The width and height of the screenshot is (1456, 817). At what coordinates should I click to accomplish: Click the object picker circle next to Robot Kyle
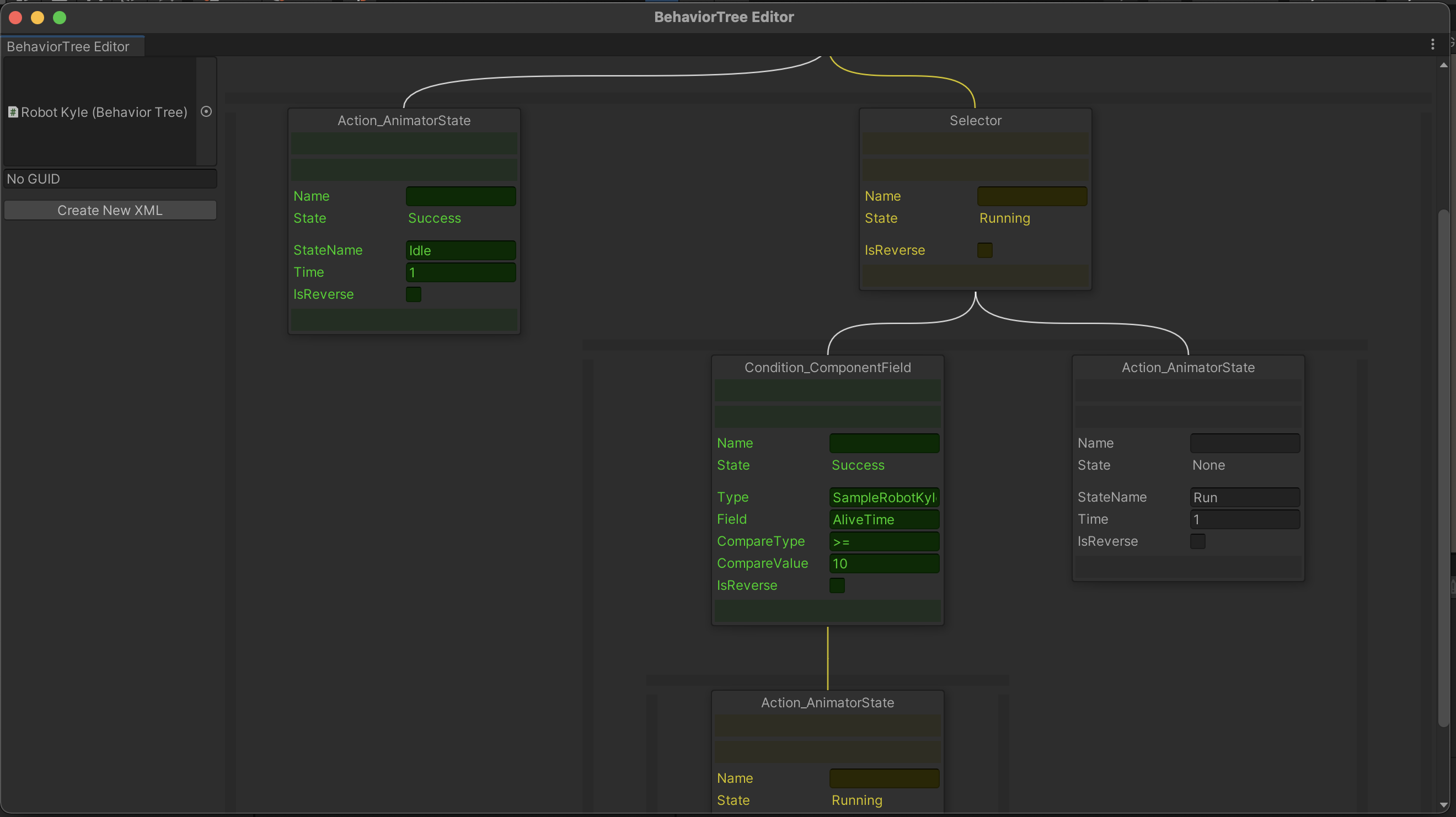(x=206, y=111)
